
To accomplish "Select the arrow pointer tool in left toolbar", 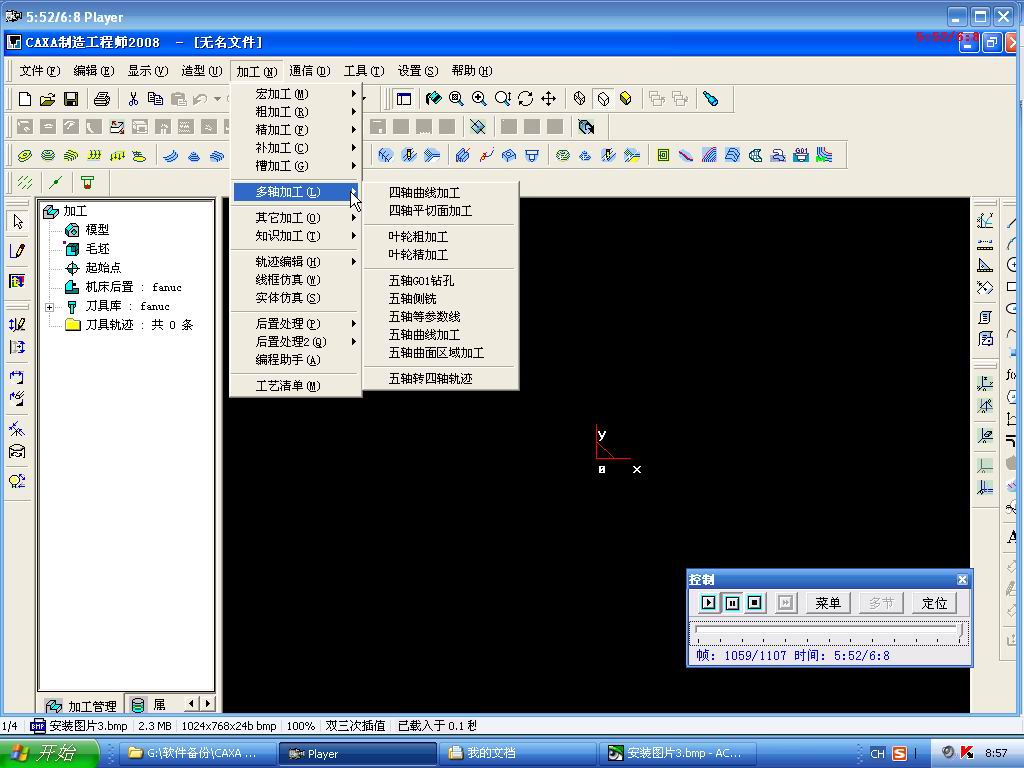I will (18, 222).
